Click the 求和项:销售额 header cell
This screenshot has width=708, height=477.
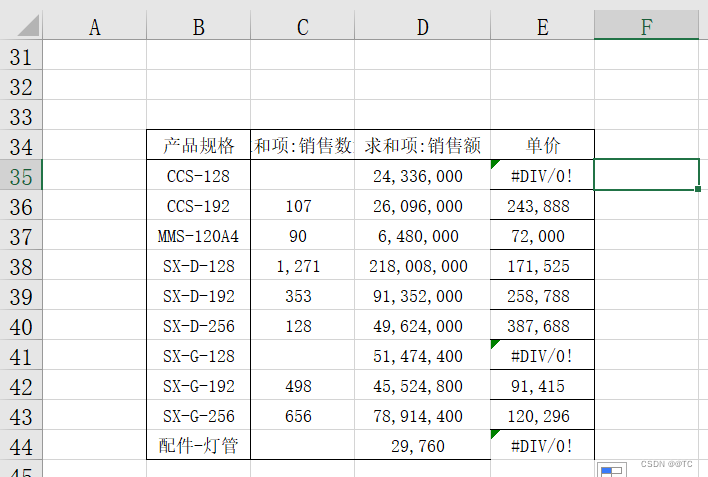pos(423,145)
